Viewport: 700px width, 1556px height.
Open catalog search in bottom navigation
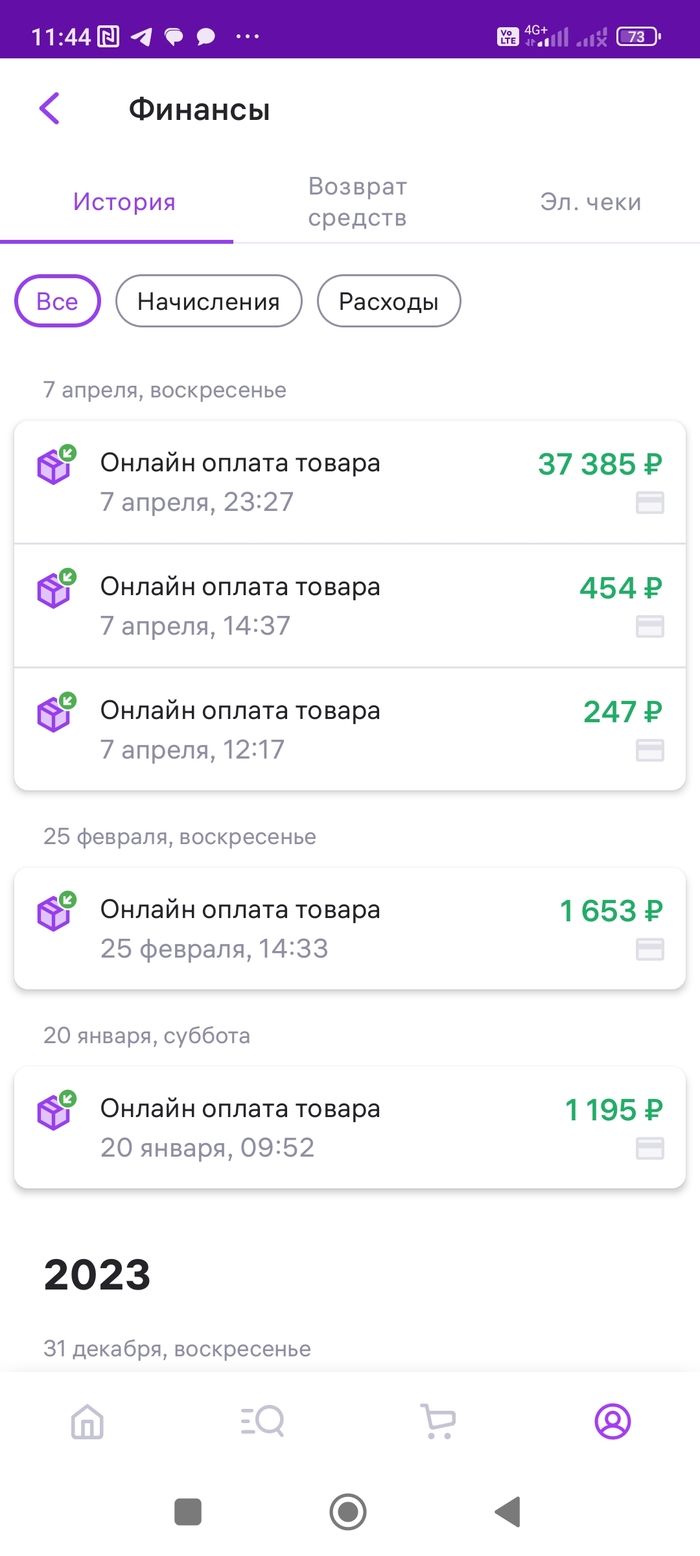(x=262, y=1421)
